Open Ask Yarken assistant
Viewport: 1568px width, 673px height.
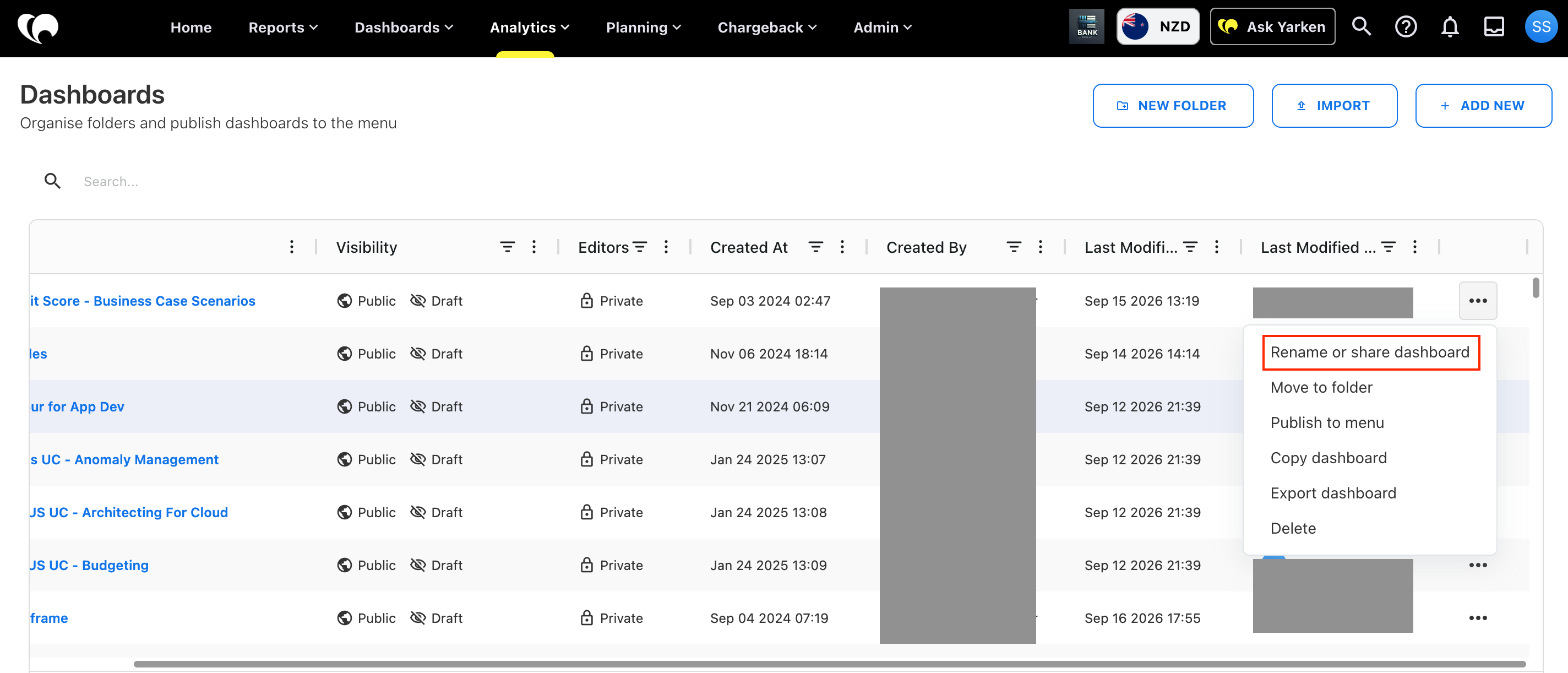click(1272, 27)
